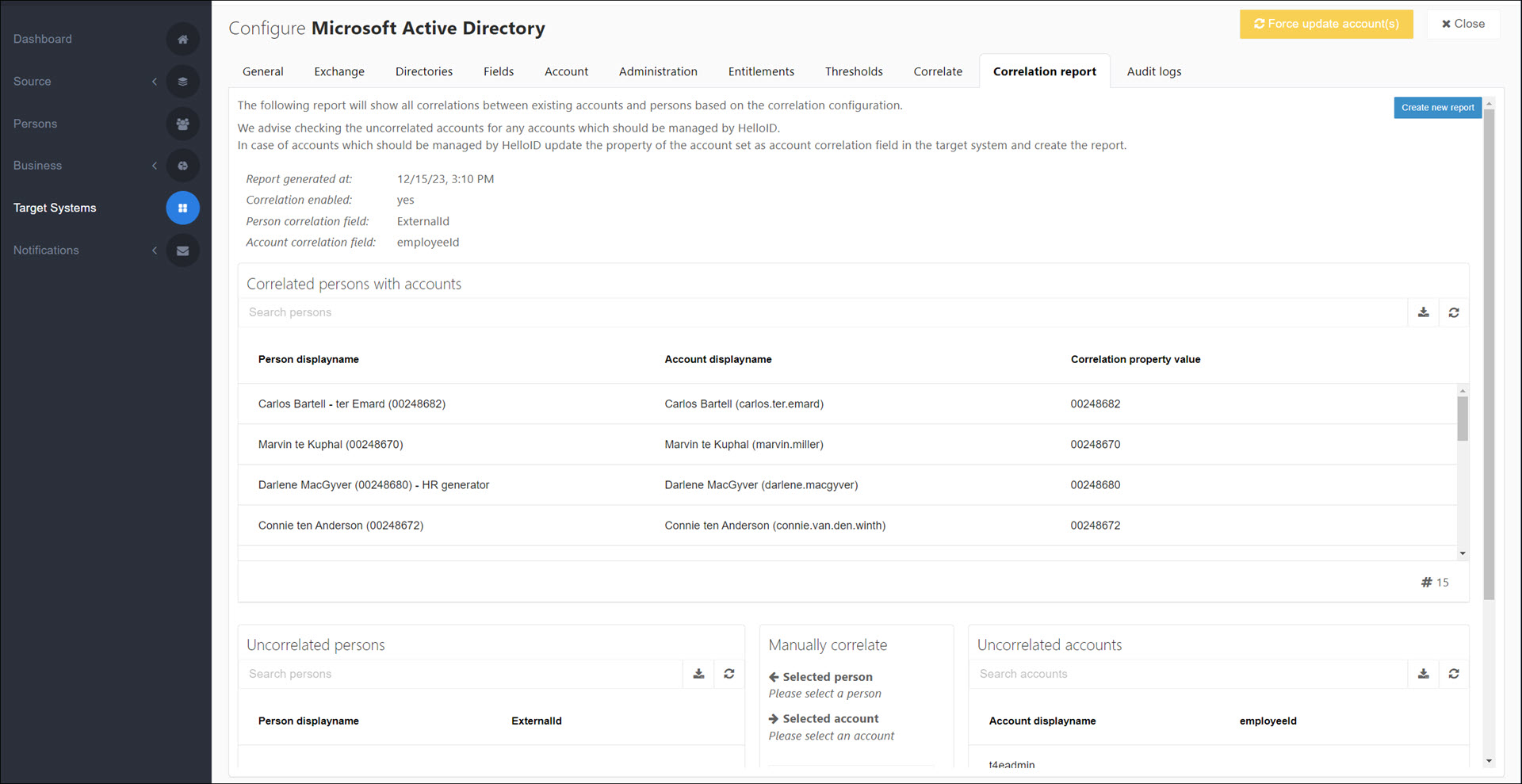Click the Business sidebar icon

(182, 166)
